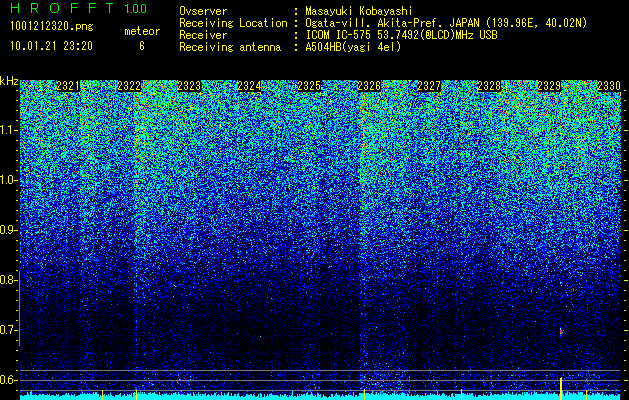Click the red meteor echo spot near 0.7 kHz
This screenshot has width=629, height=400.
pyautogui.click(x=561, y=332)
